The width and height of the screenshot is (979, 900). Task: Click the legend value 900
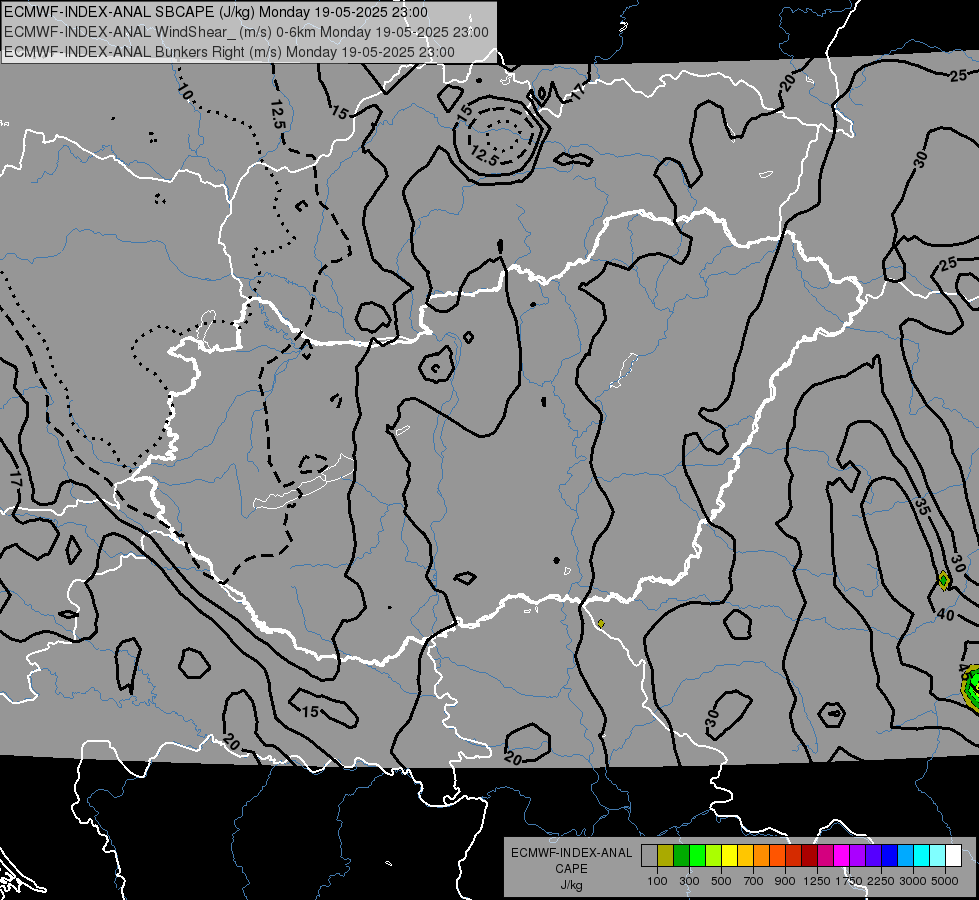(785, 881)
